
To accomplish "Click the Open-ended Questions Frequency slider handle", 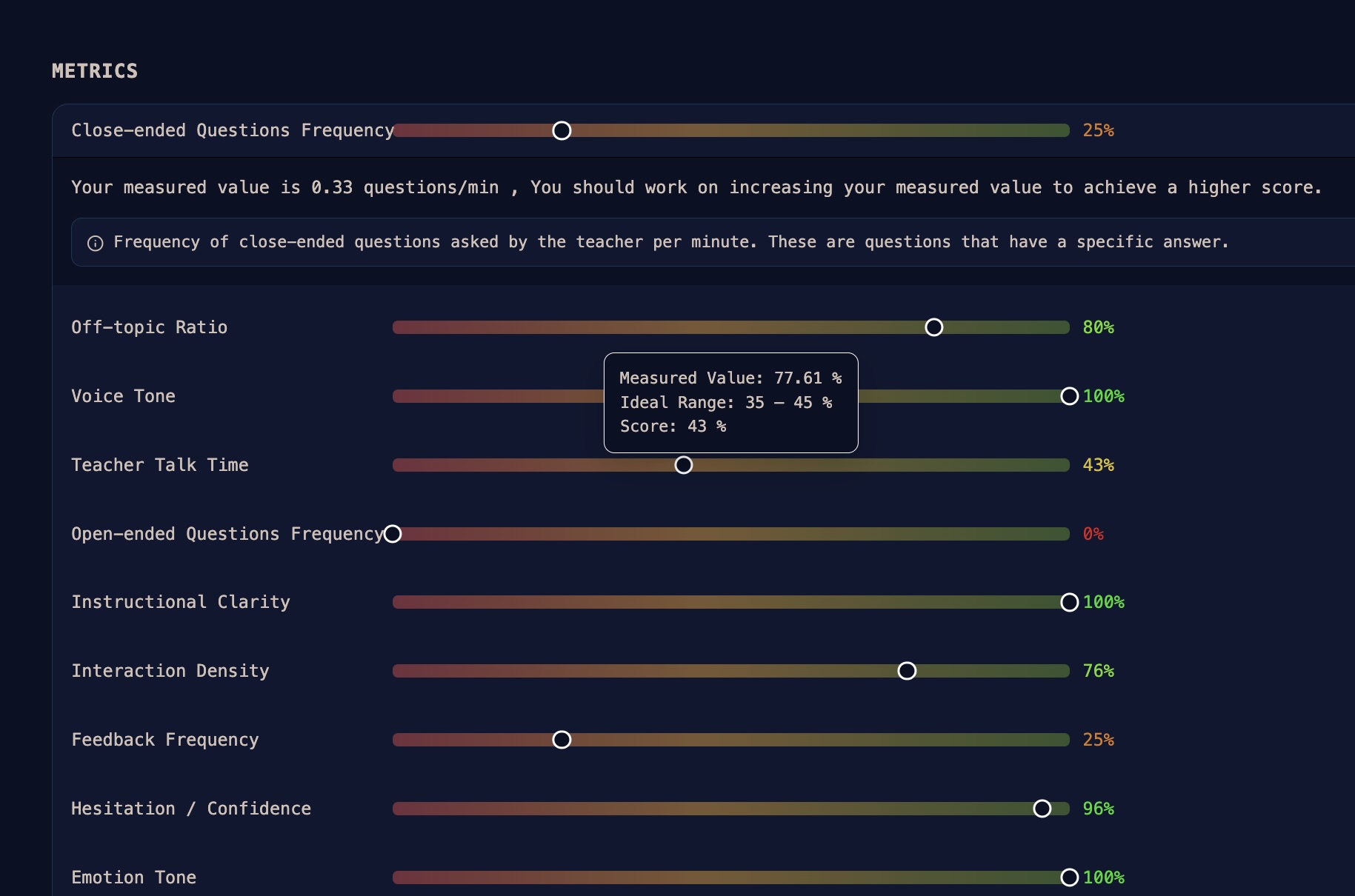I will [393, 534].
